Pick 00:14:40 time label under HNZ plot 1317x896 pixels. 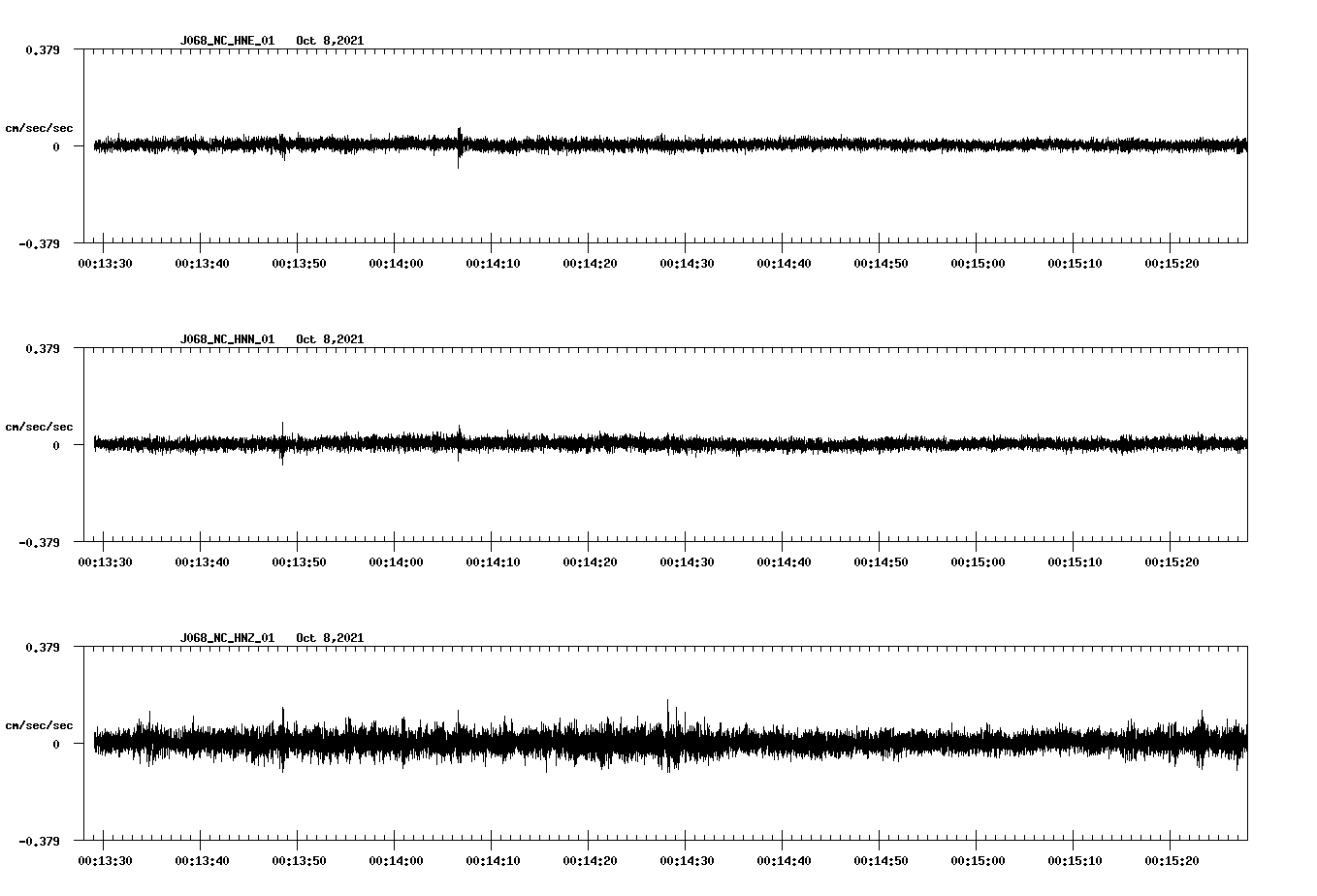(x=784, y=861)
